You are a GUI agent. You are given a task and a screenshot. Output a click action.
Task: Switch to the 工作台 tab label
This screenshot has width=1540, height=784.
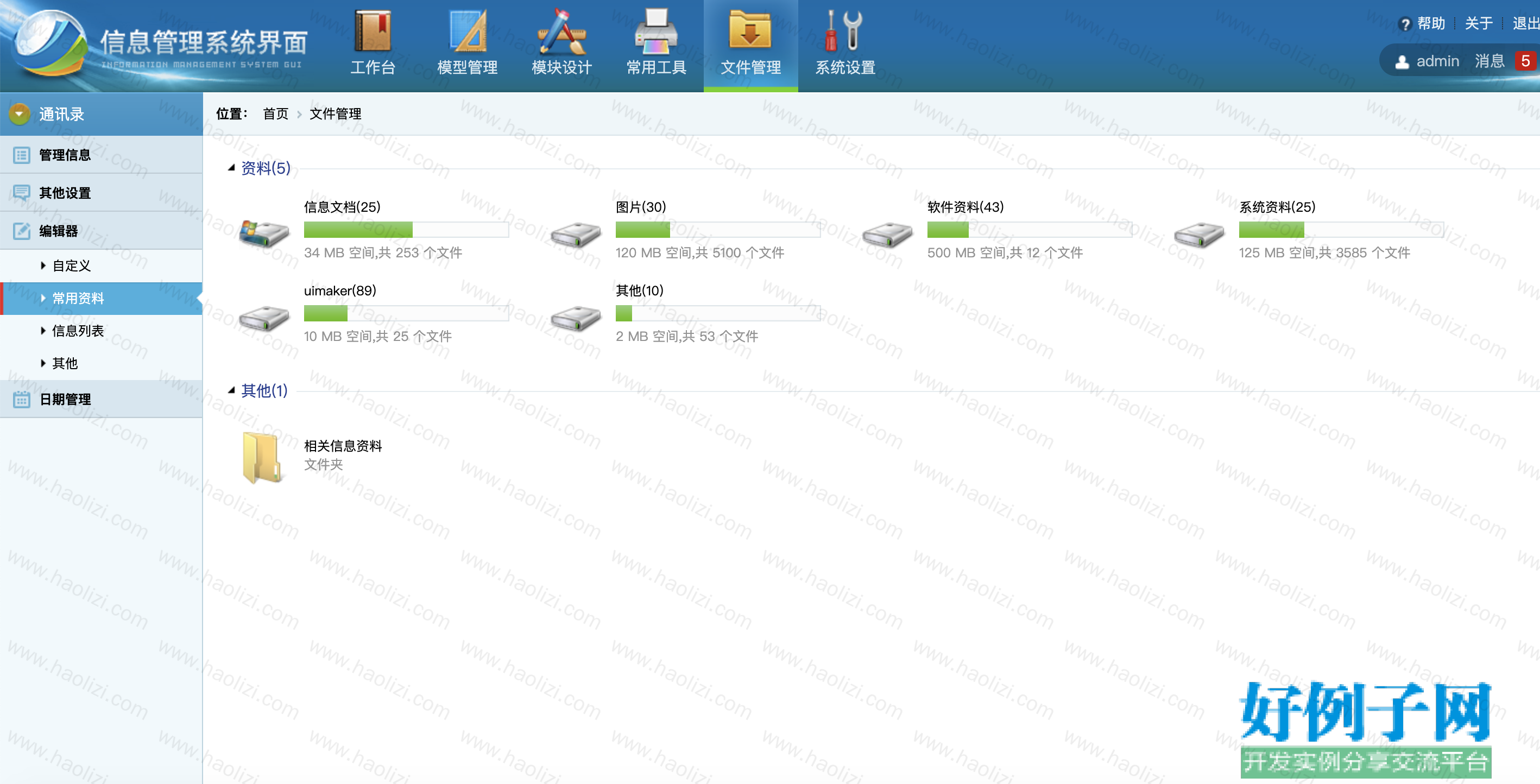373,67
